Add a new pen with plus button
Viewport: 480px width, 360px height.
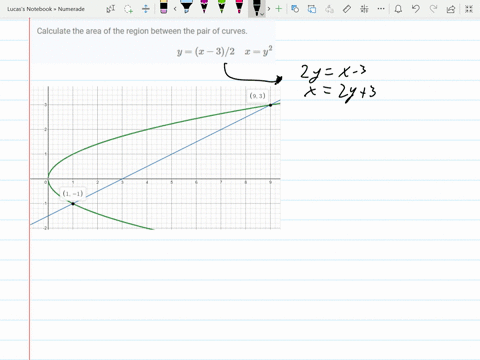[x=279, y=9]
